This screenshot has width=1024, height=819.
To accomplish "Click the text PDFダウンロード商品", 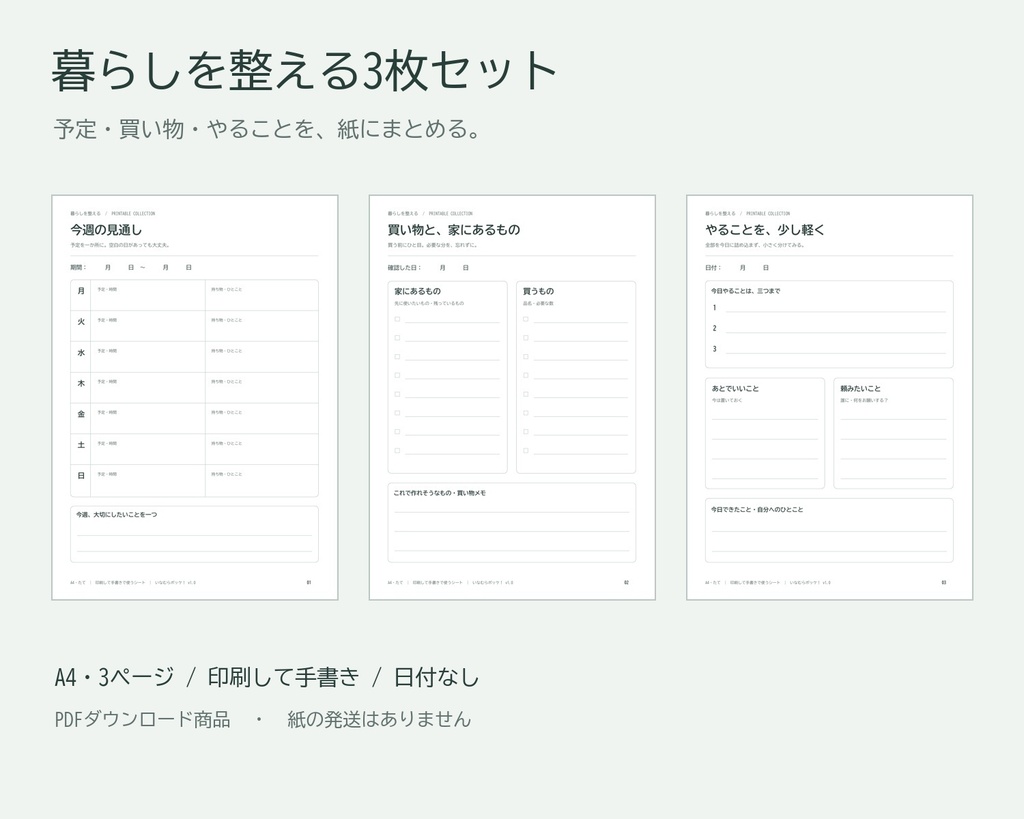I will pos(142,719).
